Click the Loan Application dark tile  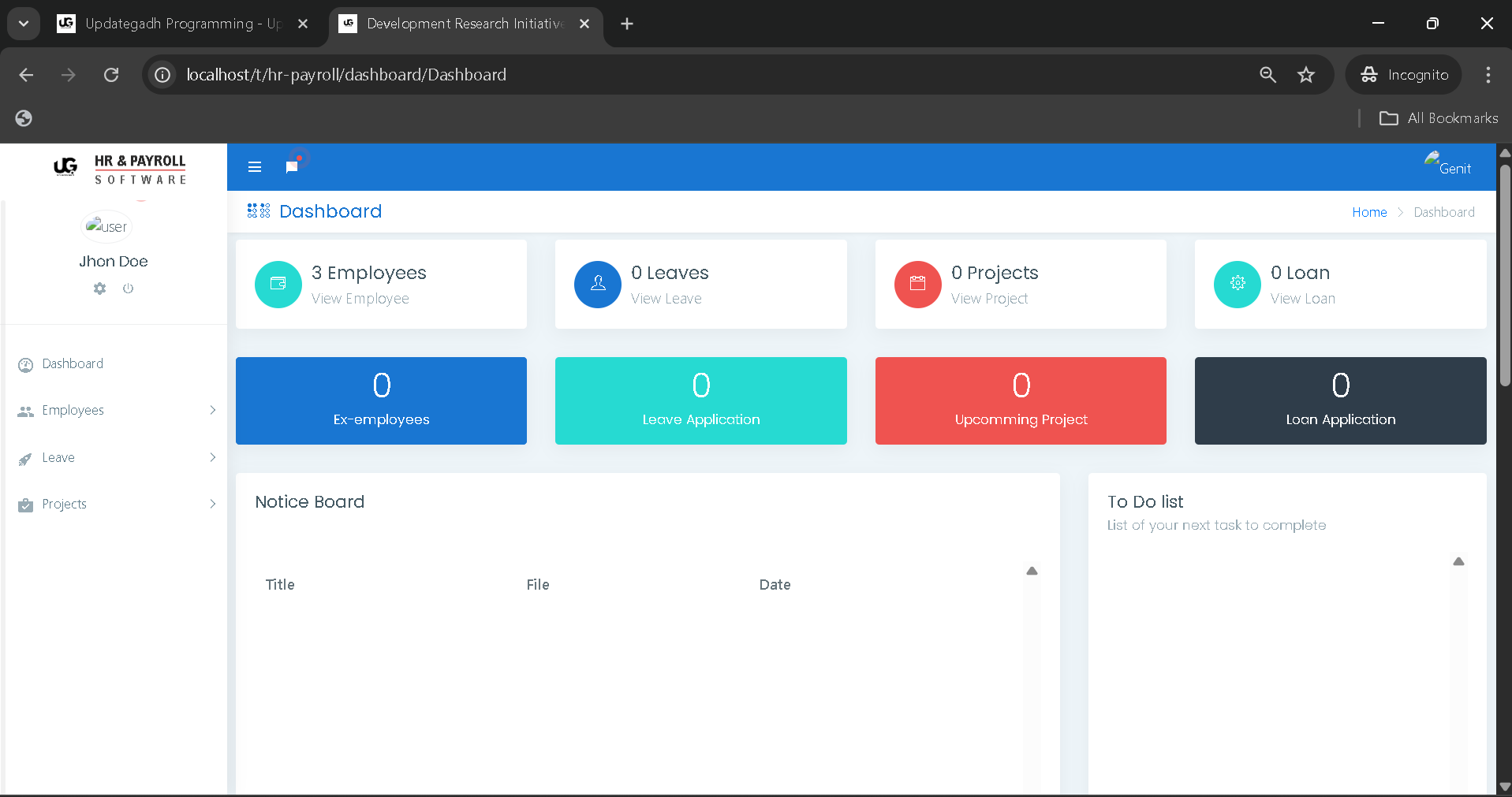click(x=1340, y=400)
